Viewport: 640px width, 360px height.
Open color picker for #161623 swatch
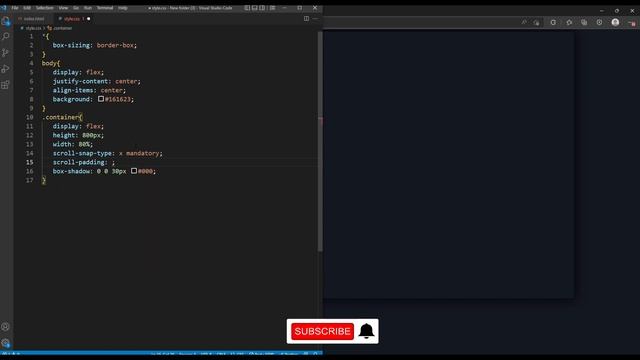tap(101, 99)
